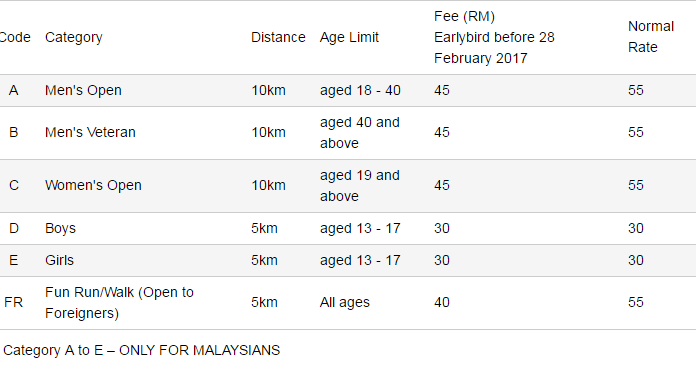Viewport: 696px width, 370px height.
Task: Click the Category column header
Action: (74, 37)
